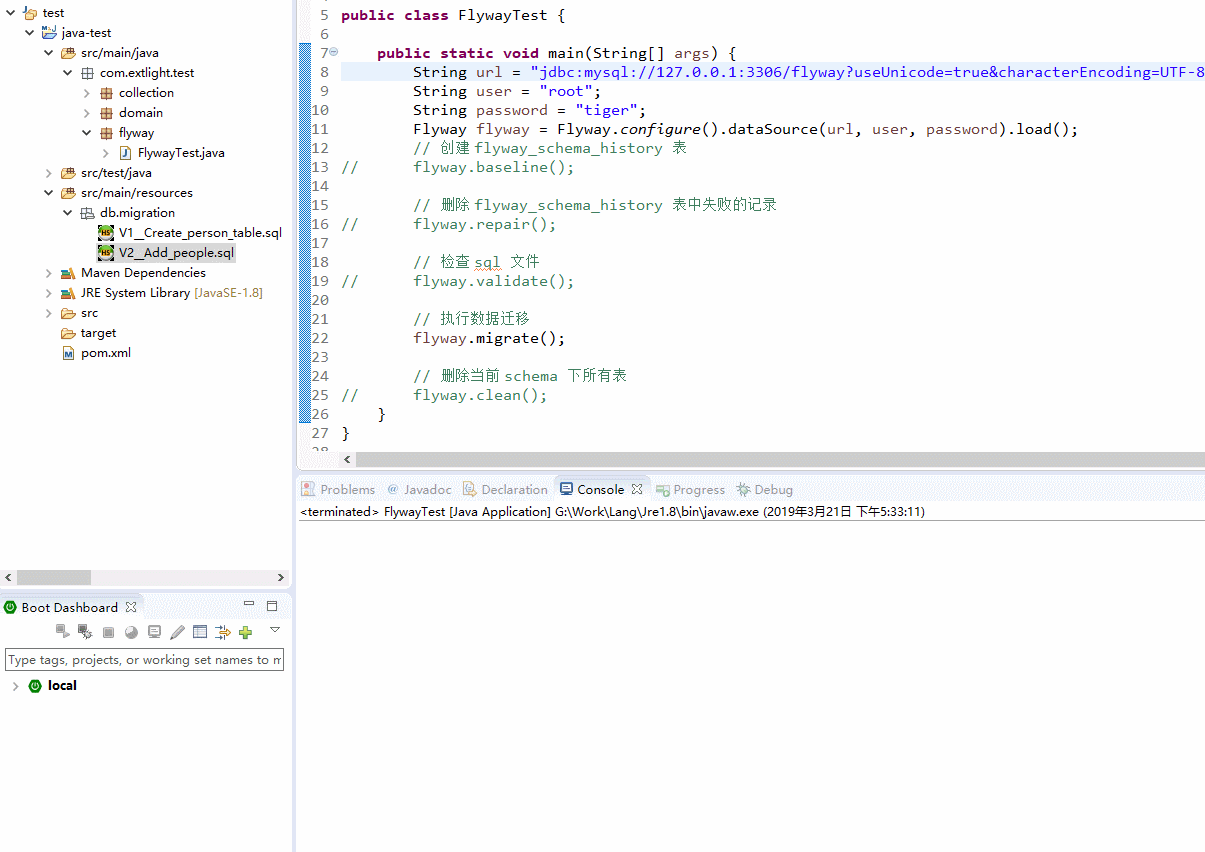Collapse the test working set node
This screenshot has width=1205, height=852.
(11, 12)
